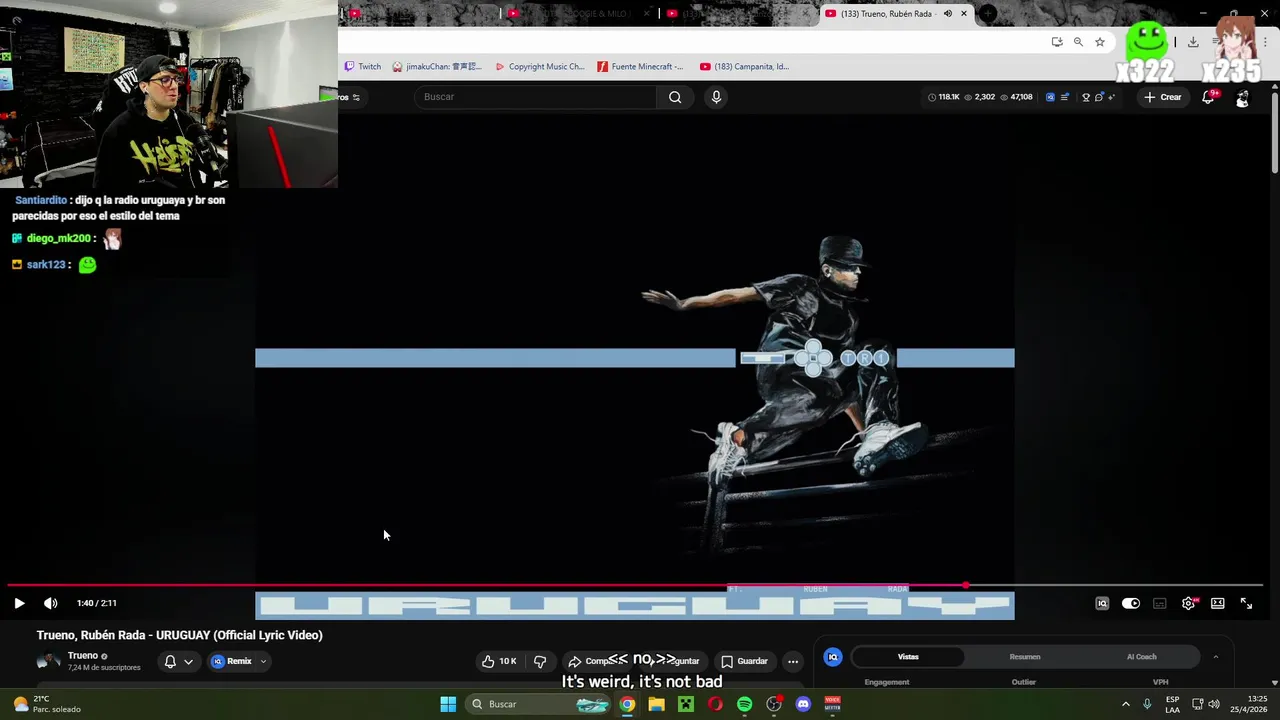
Task: Click the 47,108 stat in header
Action: click(x=1015, y=97)
